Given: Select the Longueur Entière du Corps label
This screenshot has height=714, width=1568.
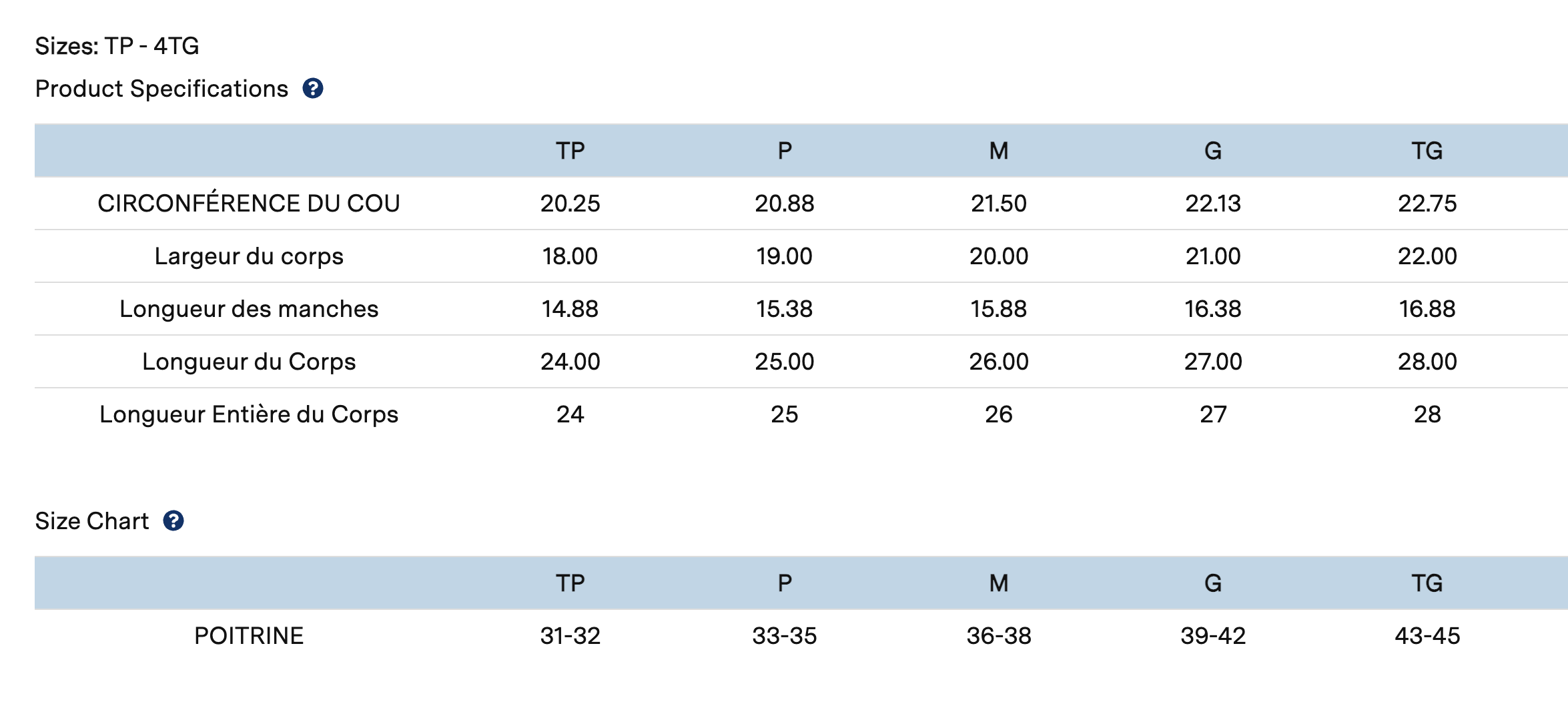Looking at the screenshot, I should [x=249, y=414].
